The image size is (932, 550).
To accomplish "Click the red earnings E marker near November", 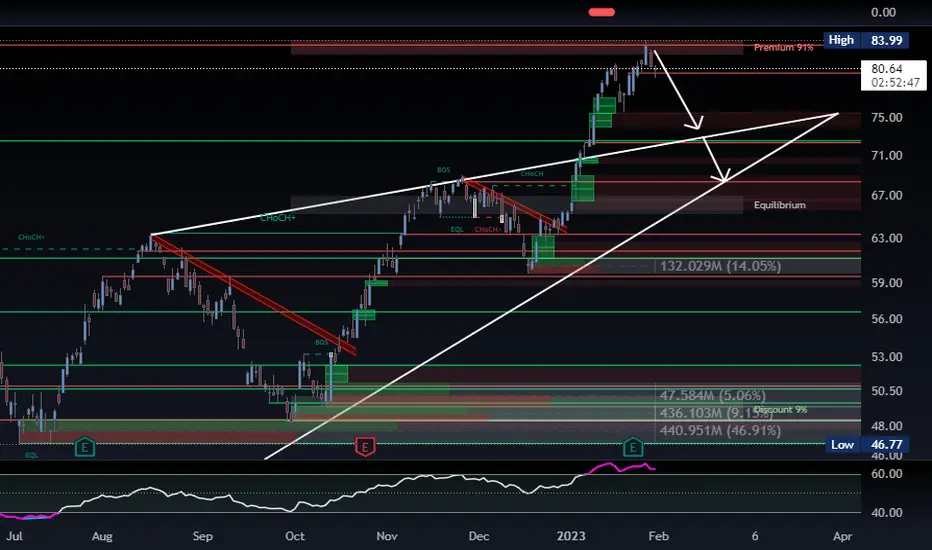I will click(x=365, y=447).
